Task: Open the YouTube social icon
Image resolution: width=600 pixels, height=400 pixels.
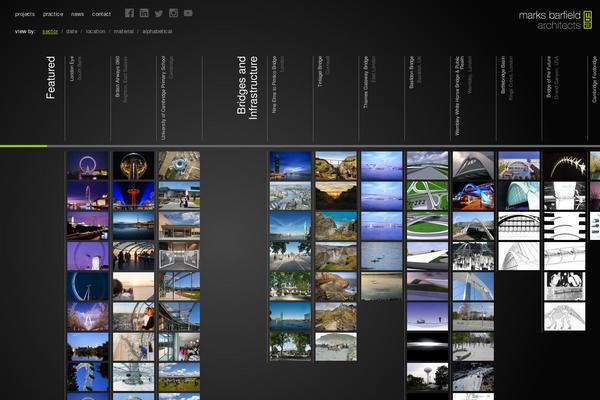Action: (x=188, y=13)
